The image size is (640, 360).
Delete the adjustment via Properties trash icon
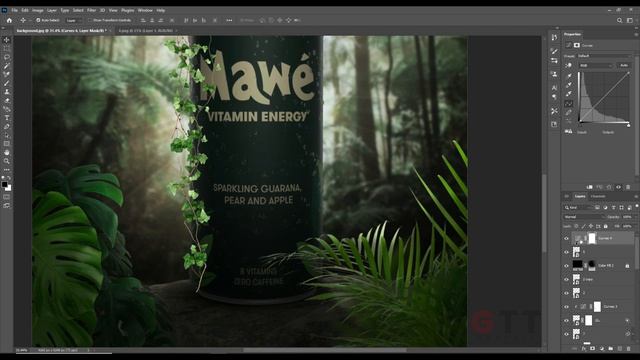(x=628, y=187)
